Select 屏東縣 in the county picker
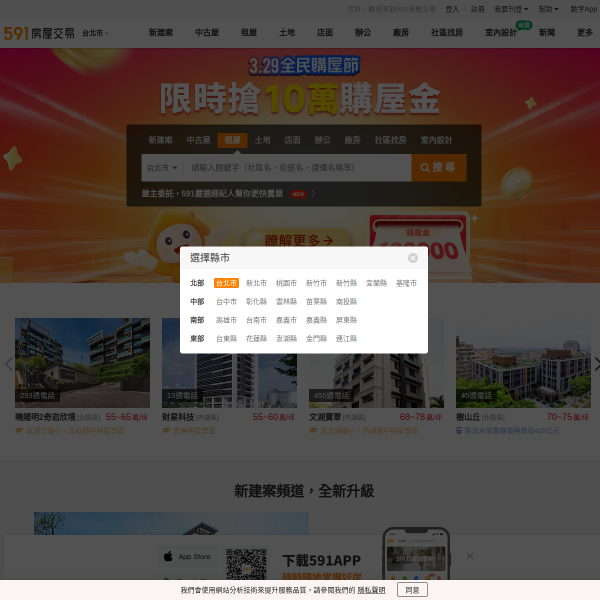Viewport: 600px width, 600px height. [x=346, y=320]
